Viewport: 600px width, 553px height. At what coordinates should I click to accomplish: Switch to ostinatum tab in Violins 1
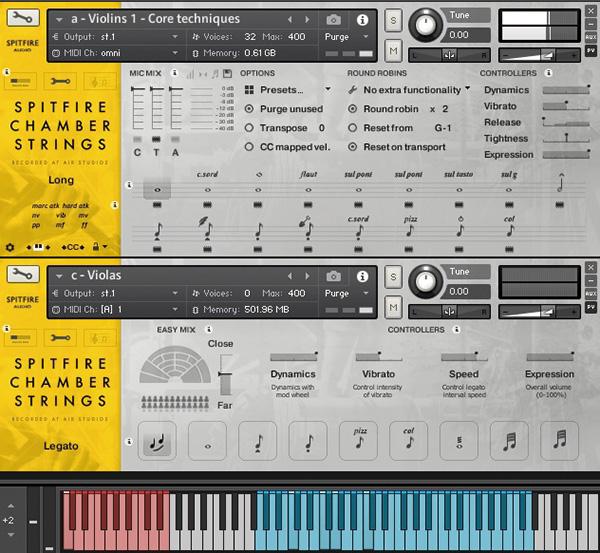click(x=99, y=81)
